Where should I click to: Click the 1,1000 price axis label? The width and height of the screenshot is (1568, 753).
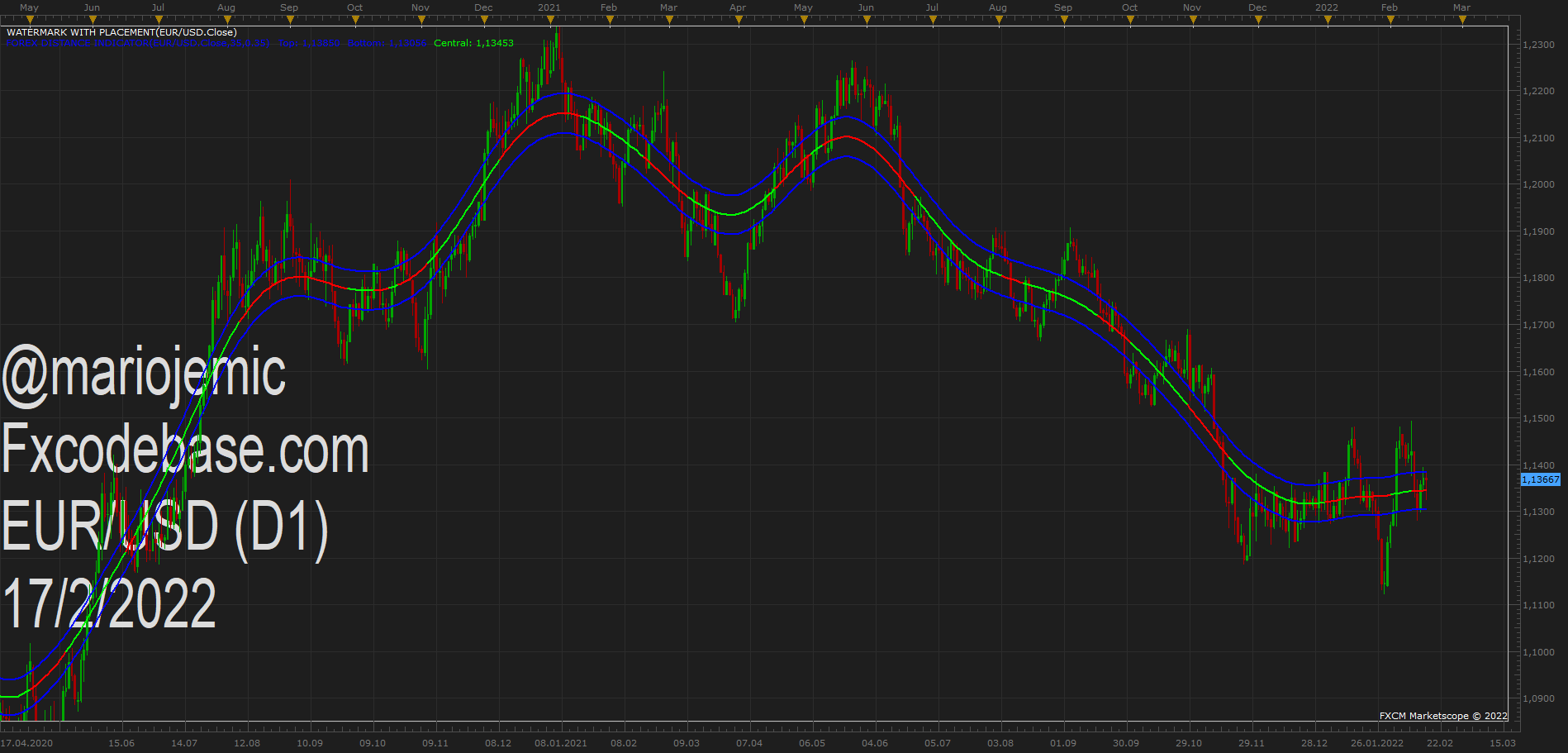click(1538, 653)
